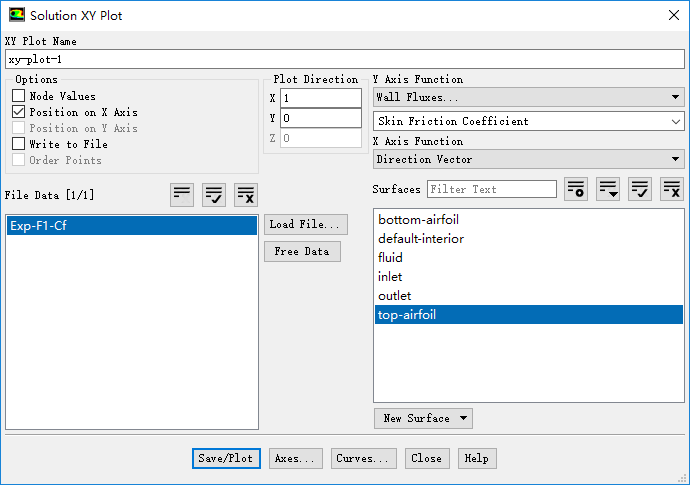The width and height of the screenshot is (690, 485).
Task: Toggle the Write to File checkbox
Action: click(x=18, y=144)
